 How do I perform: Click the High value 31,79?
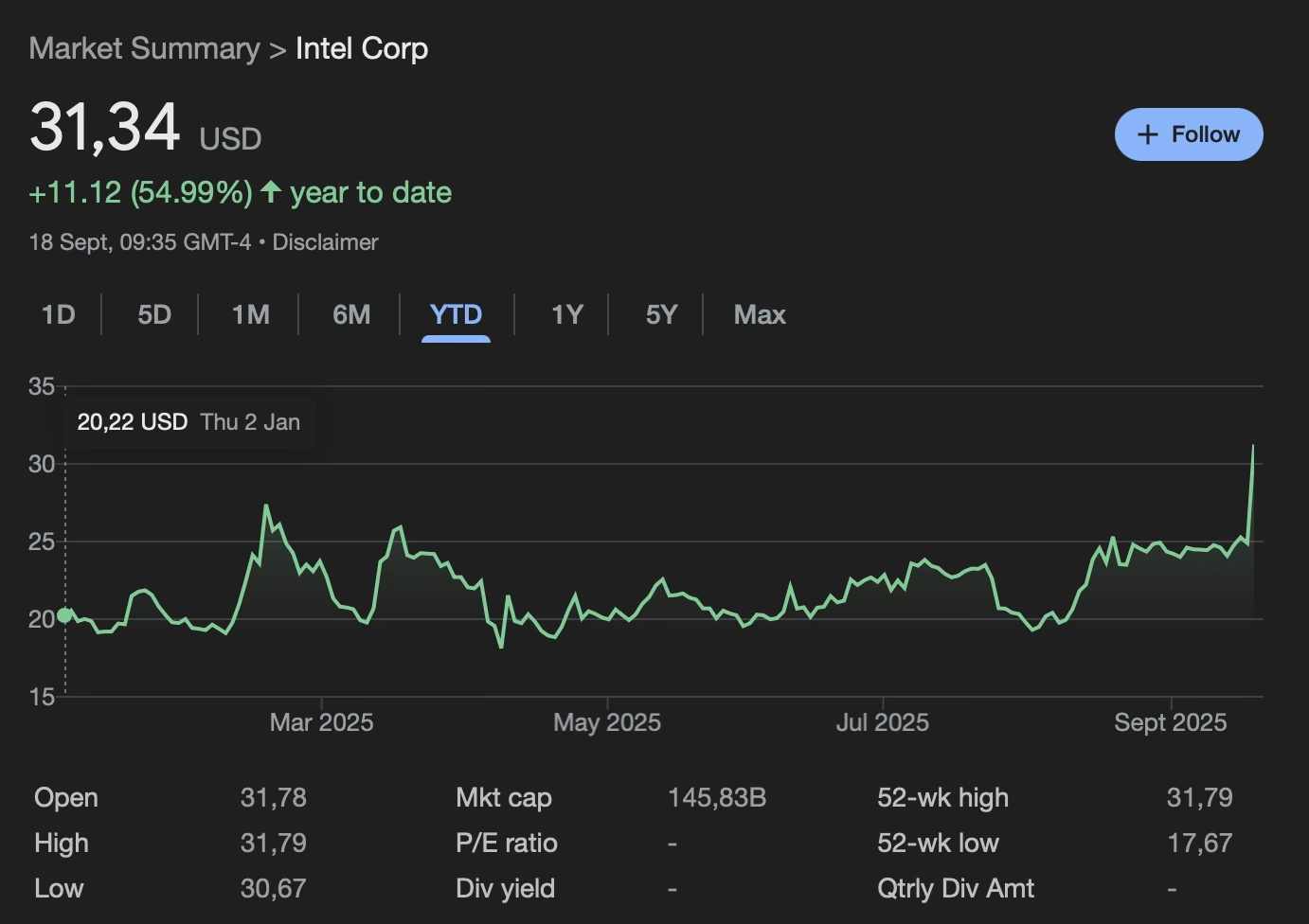click(274, 843)
